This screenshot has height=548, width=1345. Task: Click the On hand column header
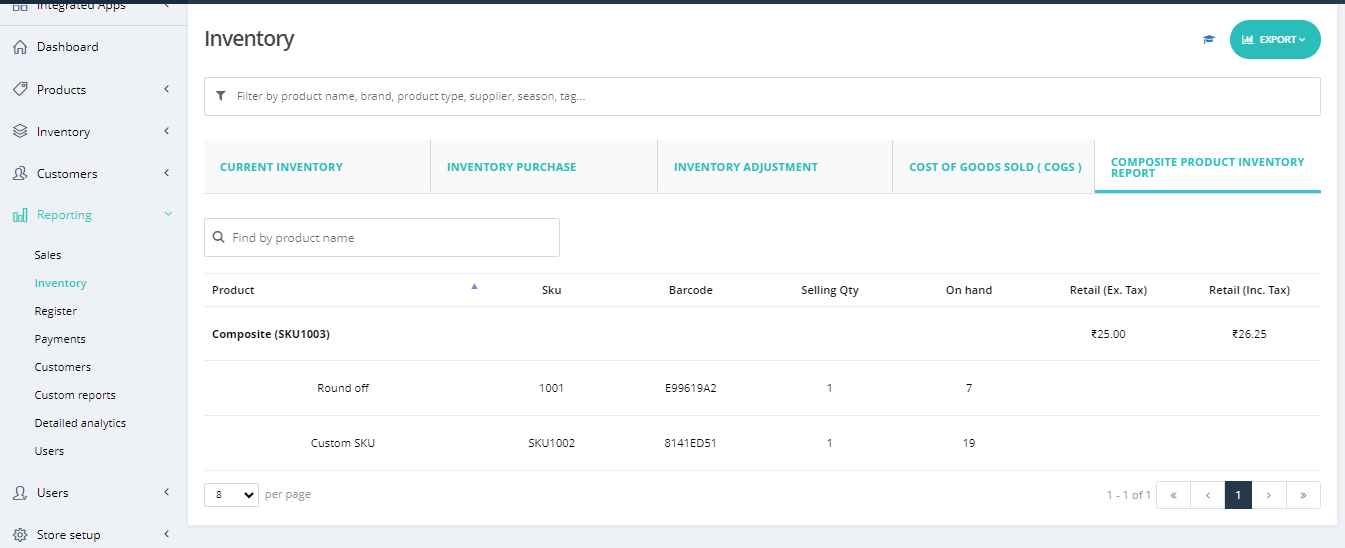tap(969, 290)
